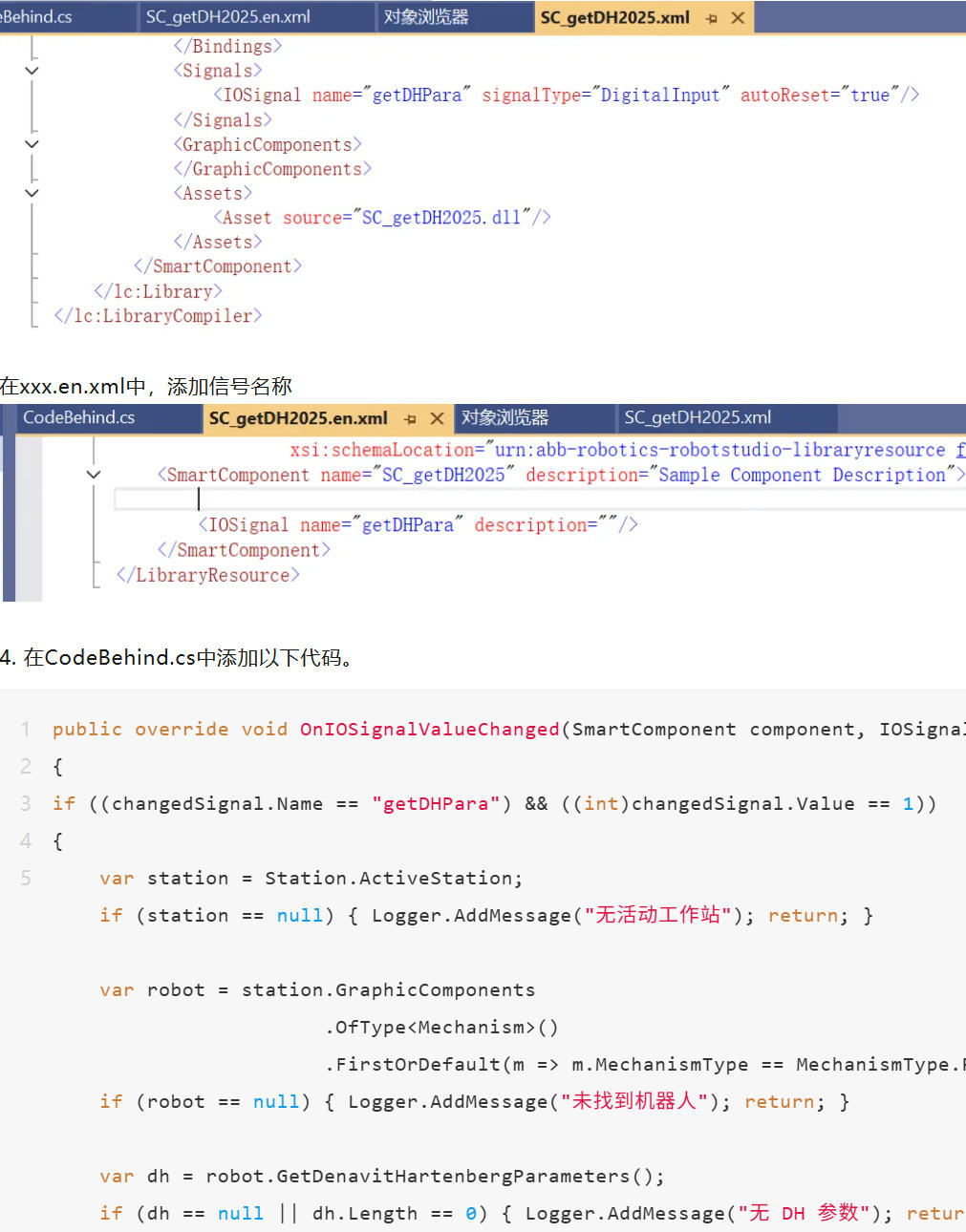Switch to inactive SC_getDH2025.xml tab
The height and width of the screenshot is (1232, 966).
(x=698, y=417)
